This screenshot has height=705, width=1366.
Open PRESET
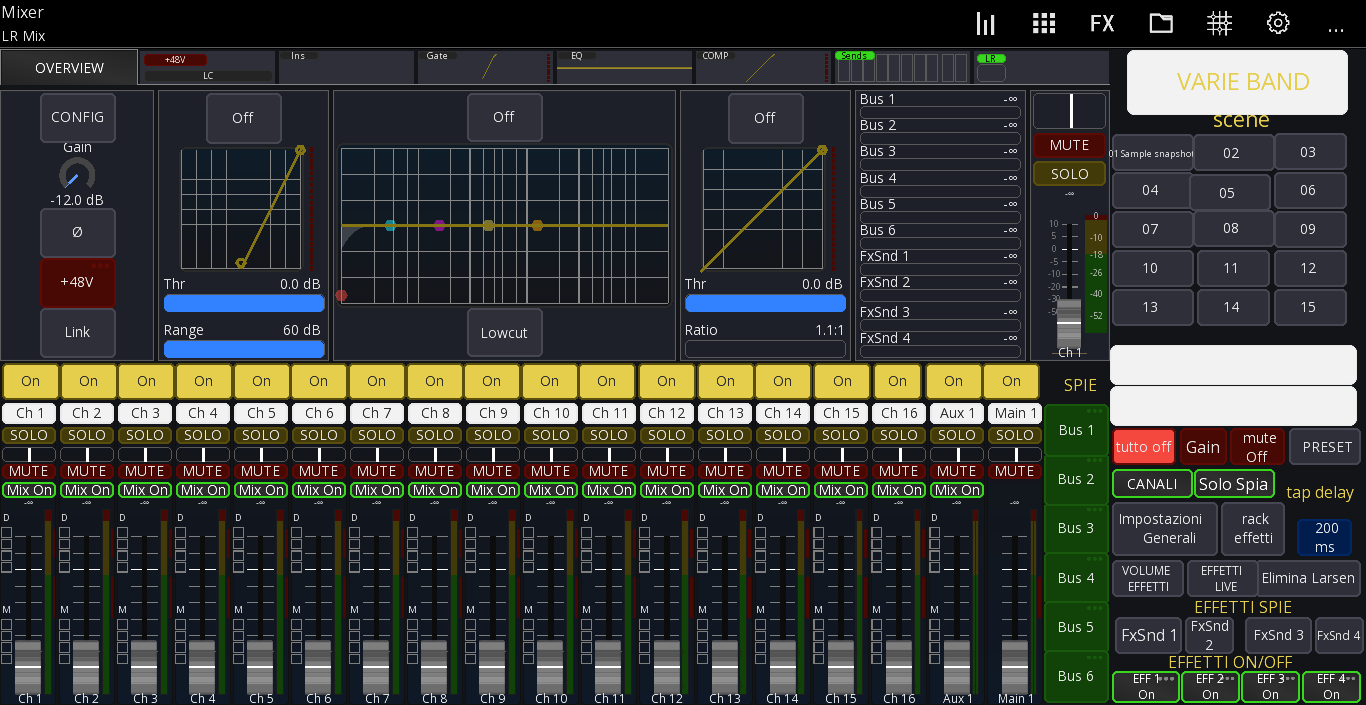click(x=1327, y=447)
